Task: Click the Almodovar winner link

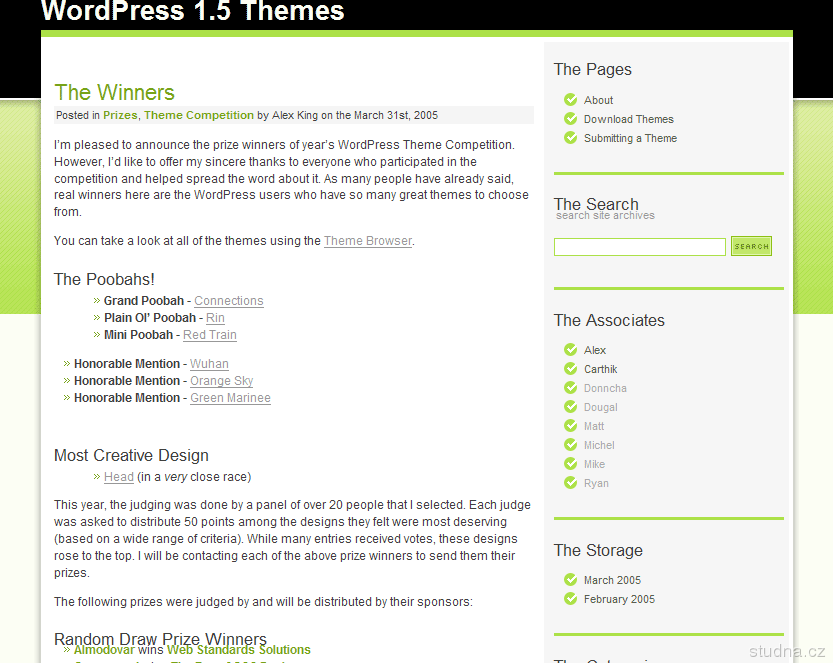Action: pyautogui.click(x=104, y=650)
